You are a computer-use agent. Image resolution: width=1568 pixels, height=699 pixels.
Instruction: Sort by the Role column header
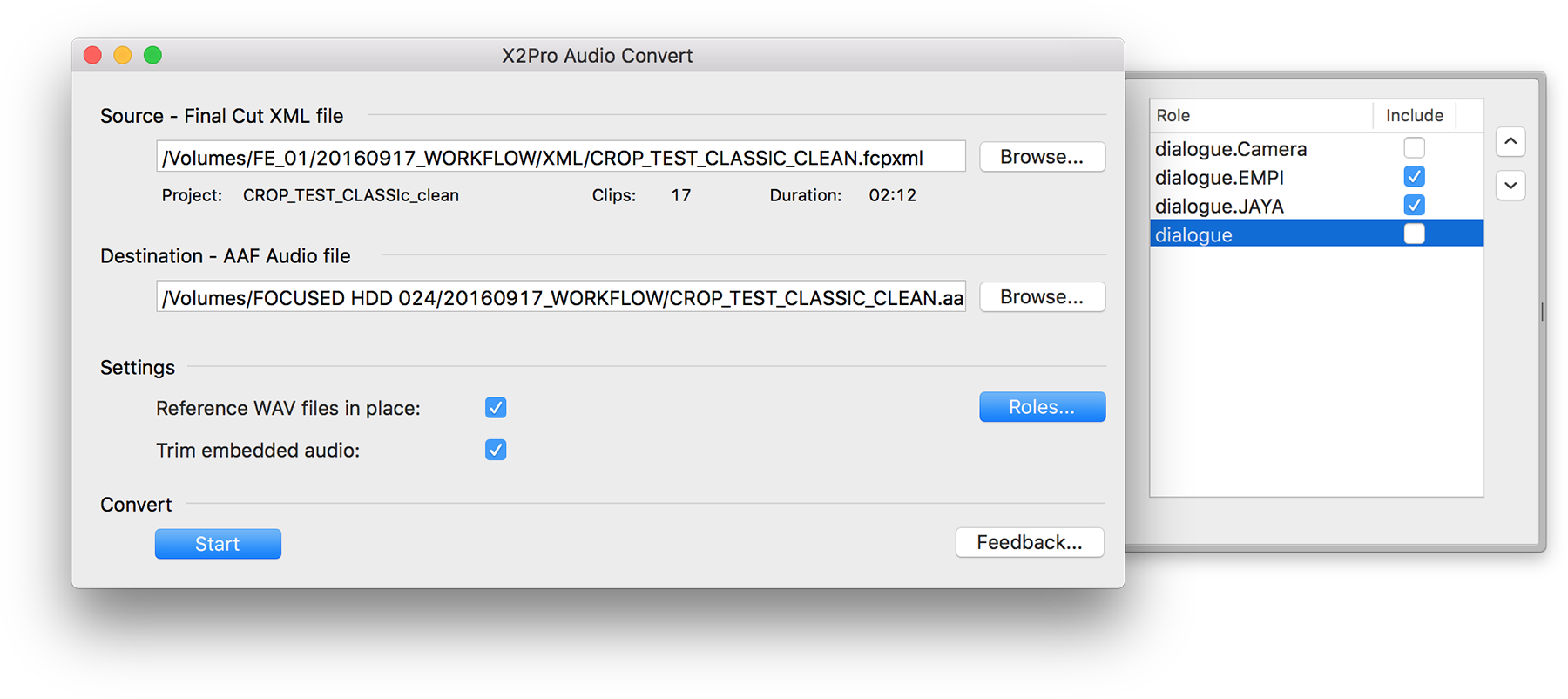click(x=1261, y=115)
